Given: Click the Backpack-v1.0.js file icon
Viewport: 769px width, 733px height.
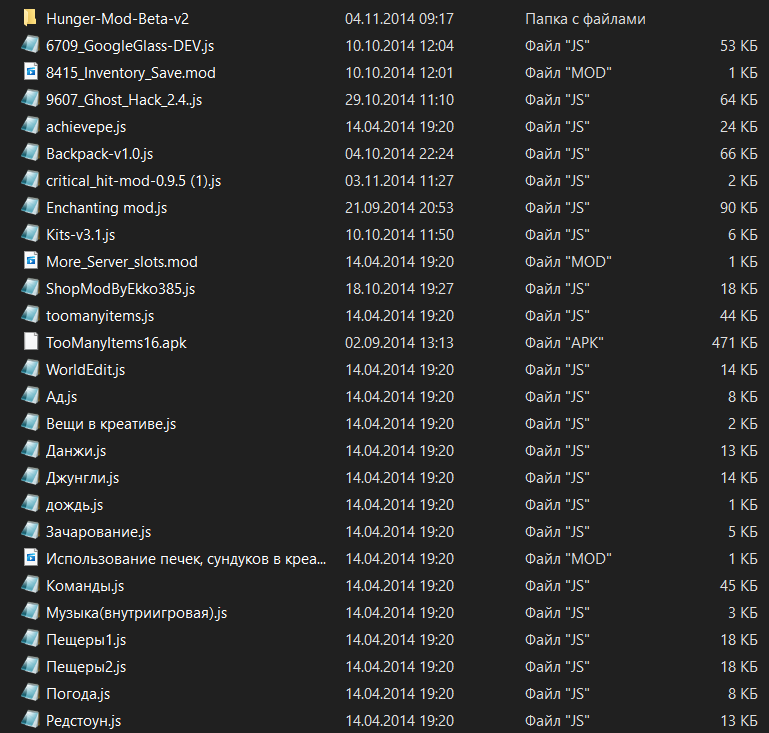Looking at the screenshot, I should click(x=30, y=153).
